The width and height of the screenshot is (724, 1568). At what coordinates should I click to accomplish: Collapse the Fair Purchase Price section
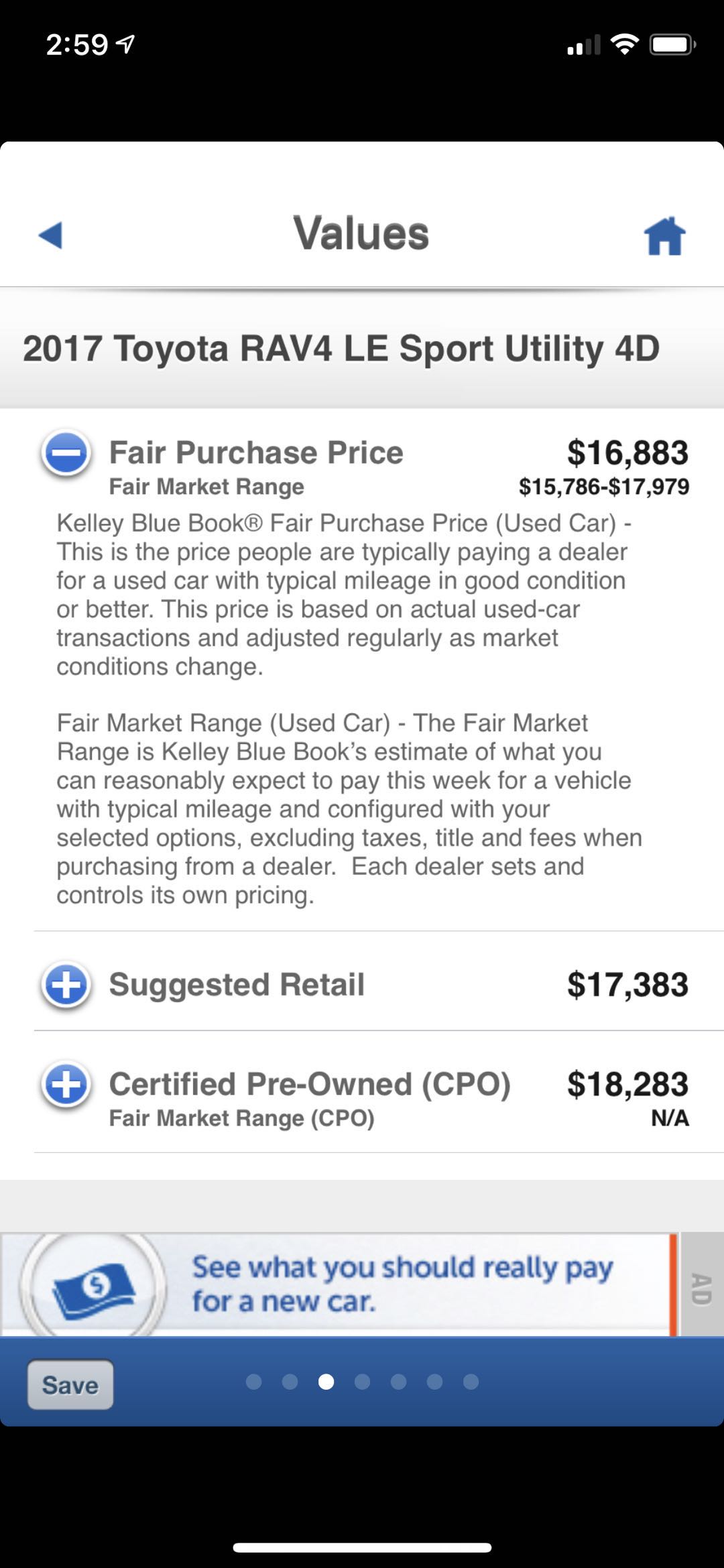(66, 453)
